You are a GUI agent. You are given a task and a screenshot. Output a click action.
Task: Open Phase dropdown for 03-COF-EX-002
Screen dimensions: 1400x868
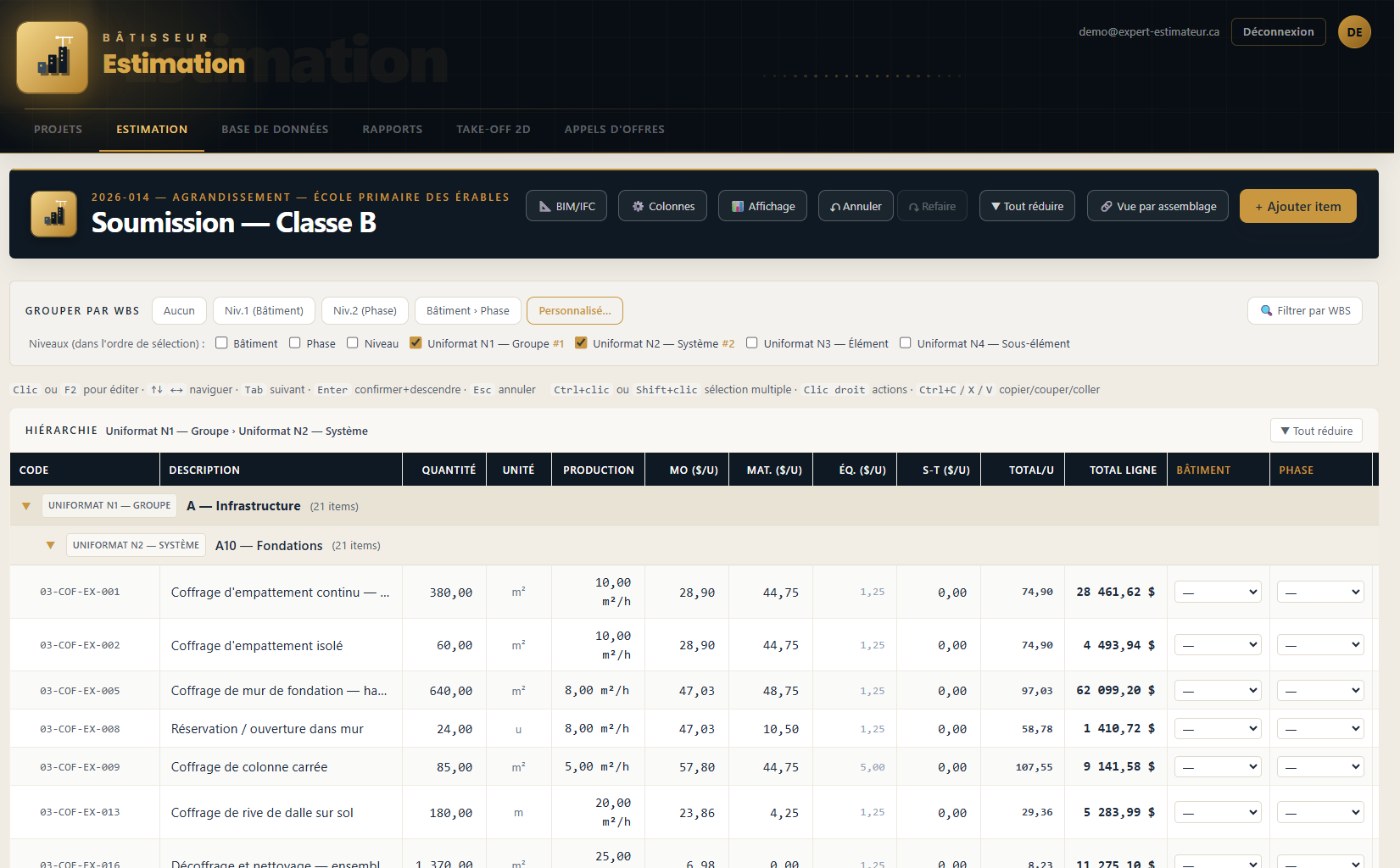(x=1320, y=645)
